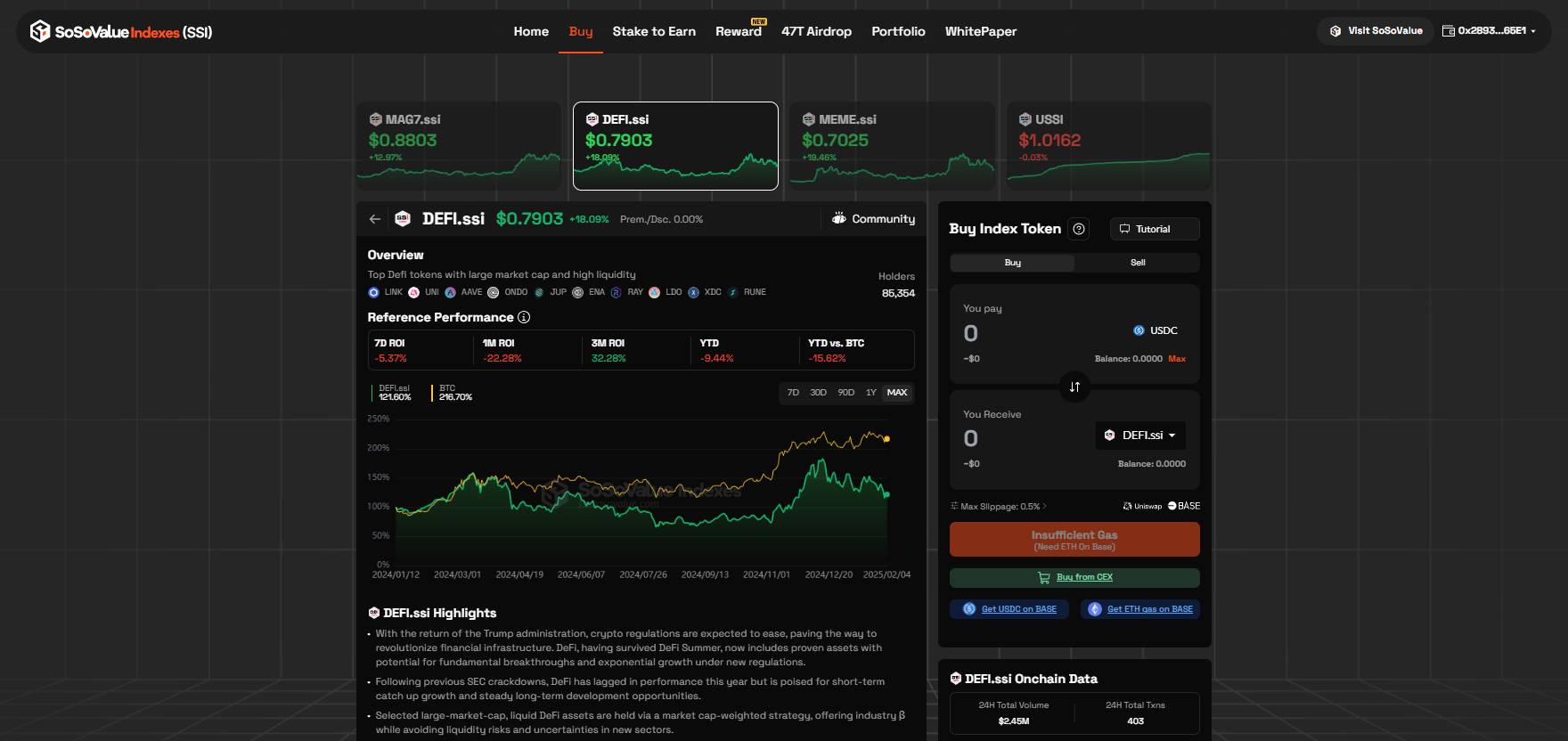The image size is (1568, 741).
Task: Click the DEFI.ssi Onchain Data cube icon
Action: click(956, 679)
